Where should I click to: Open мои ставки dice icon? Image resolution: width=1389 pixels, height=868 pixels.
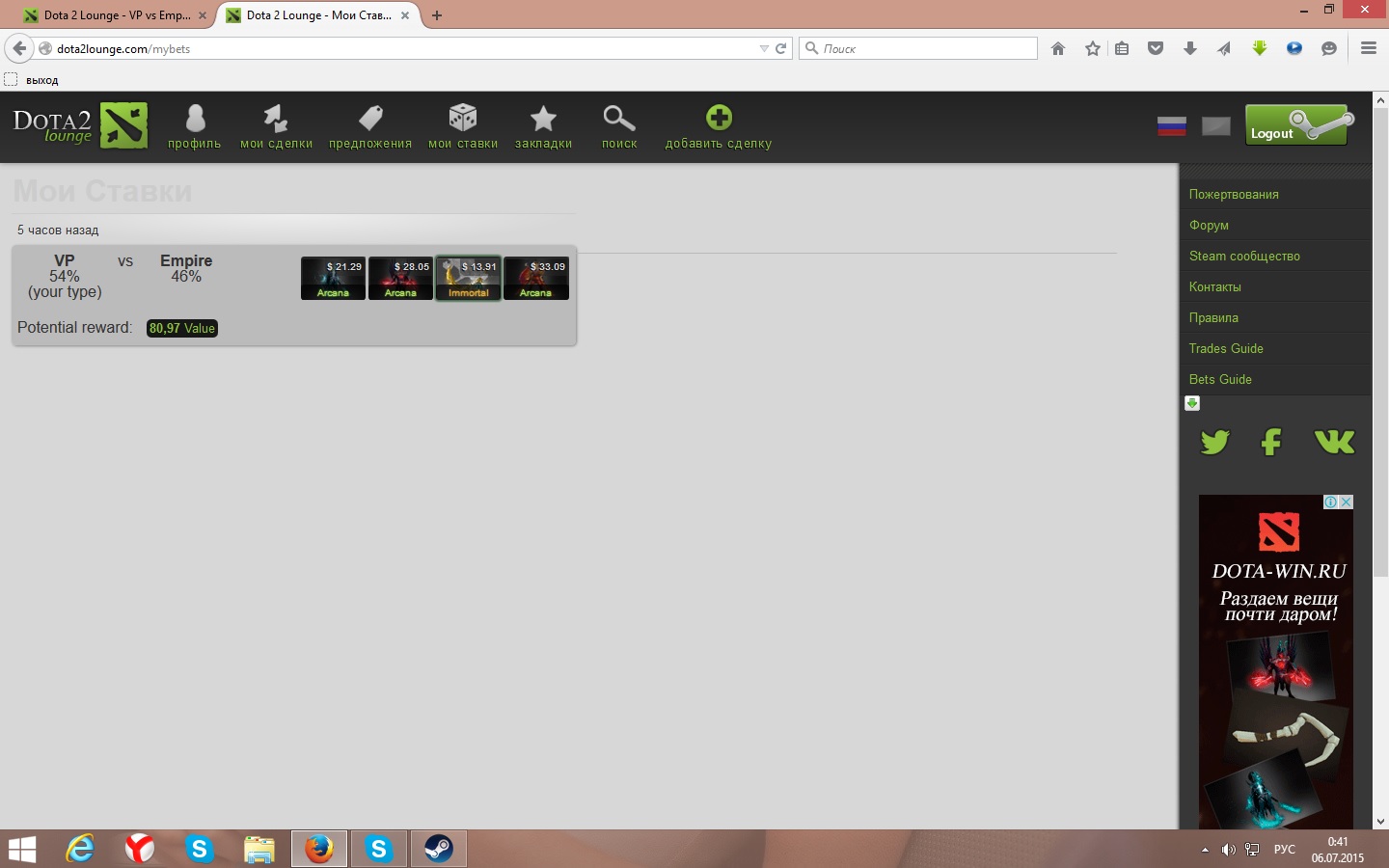463,118
